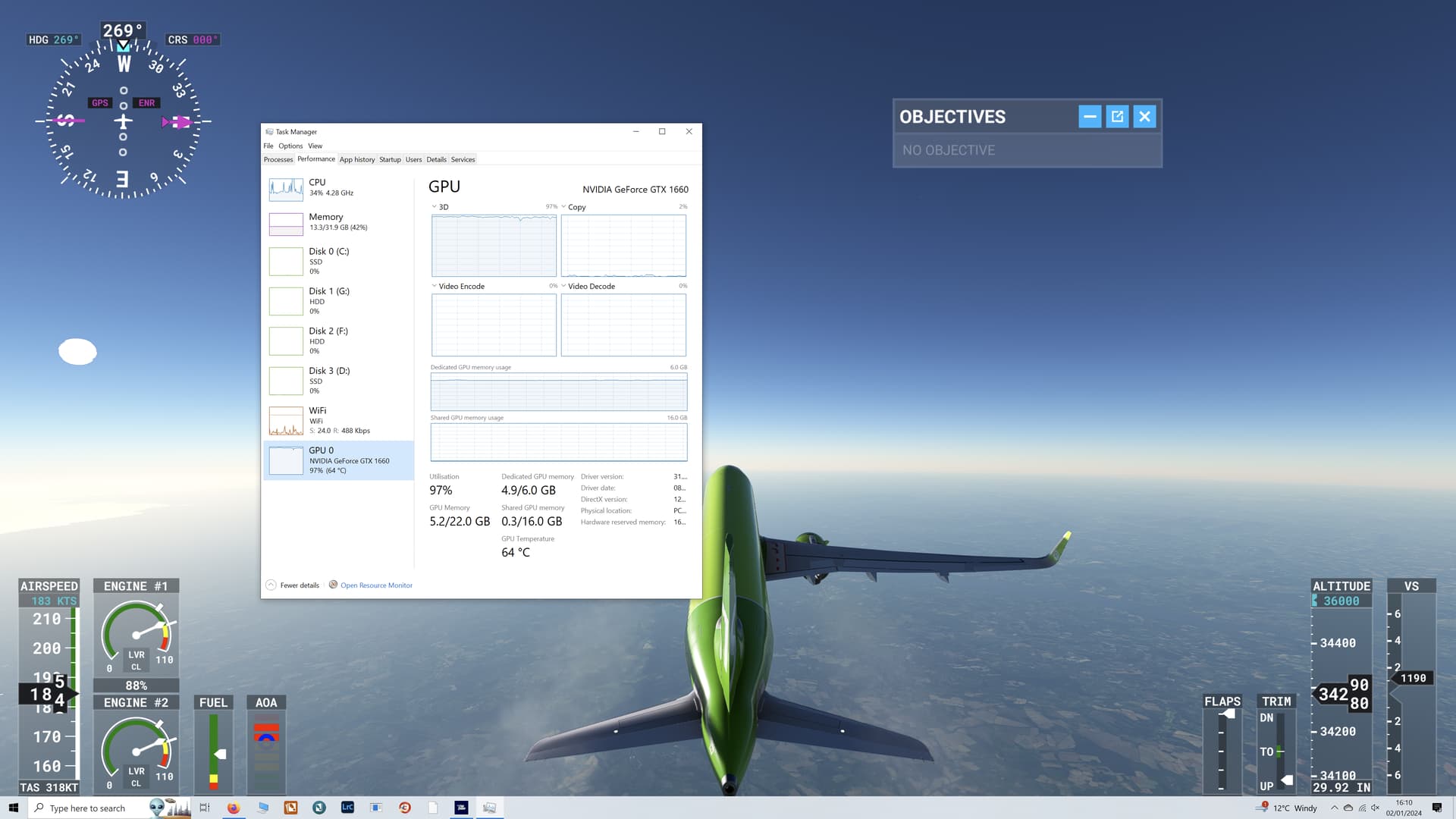The image size is (1456, 819).
Task: Click the Engine #2 throttle gauge
Action: (x=136, y=752)
